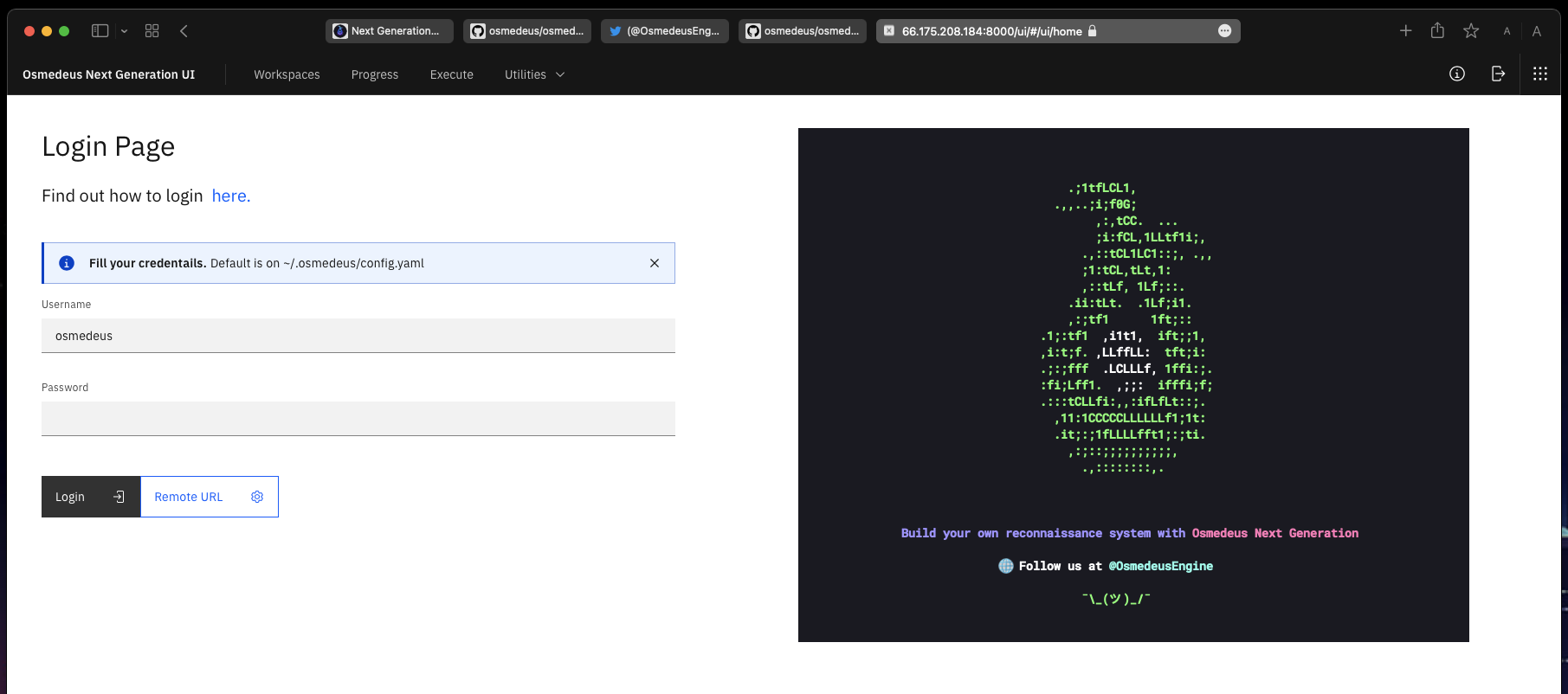The height and width of the screenshot is (694, 1568).
Task: Click the yellow minimize window button
Action: pyautogui.click(x=47, y=31)
